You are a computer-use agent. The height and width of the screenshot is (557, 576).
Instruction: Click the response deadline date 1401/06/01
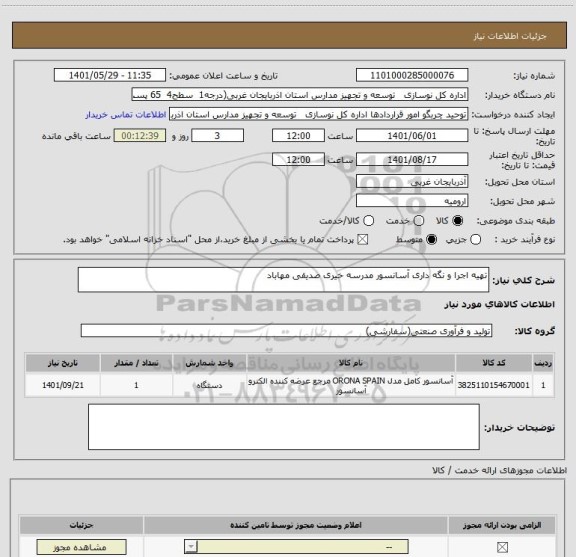click(412, 136)
